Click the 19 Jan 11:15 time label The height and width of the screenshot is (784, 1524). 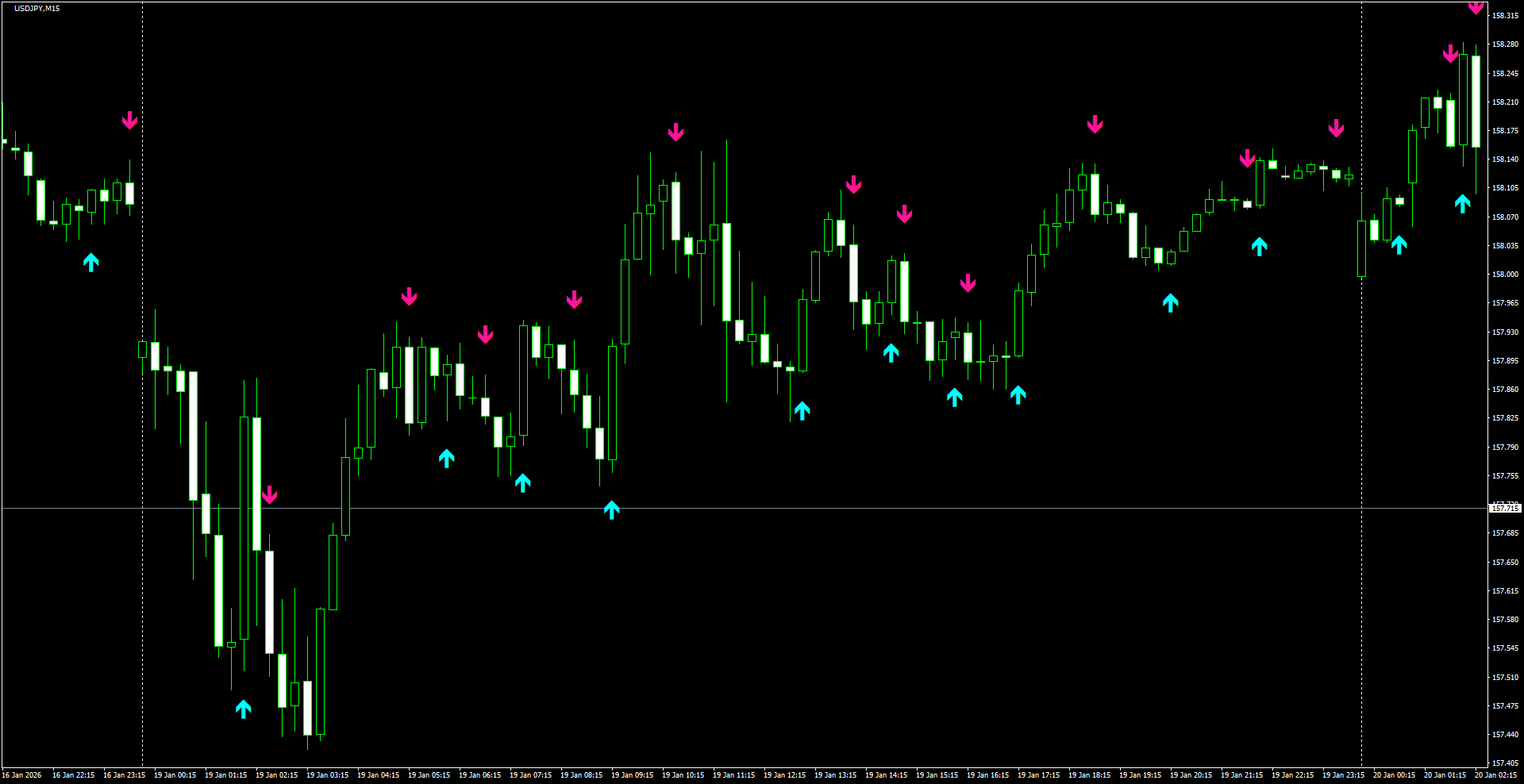coord(733,775)
